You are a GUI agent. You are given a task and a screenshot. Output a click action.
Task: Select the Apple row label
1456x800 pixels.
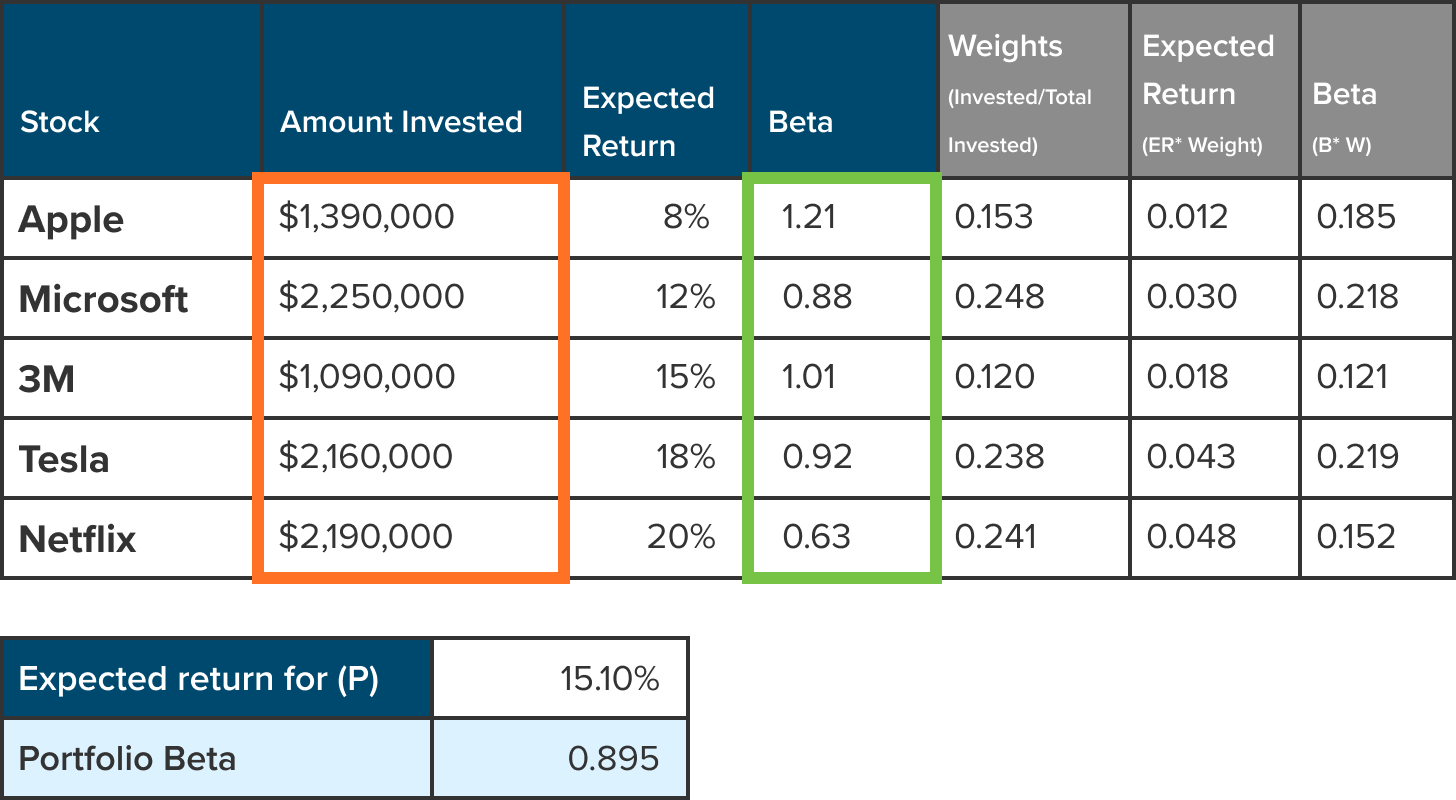(x=71, y=219)
